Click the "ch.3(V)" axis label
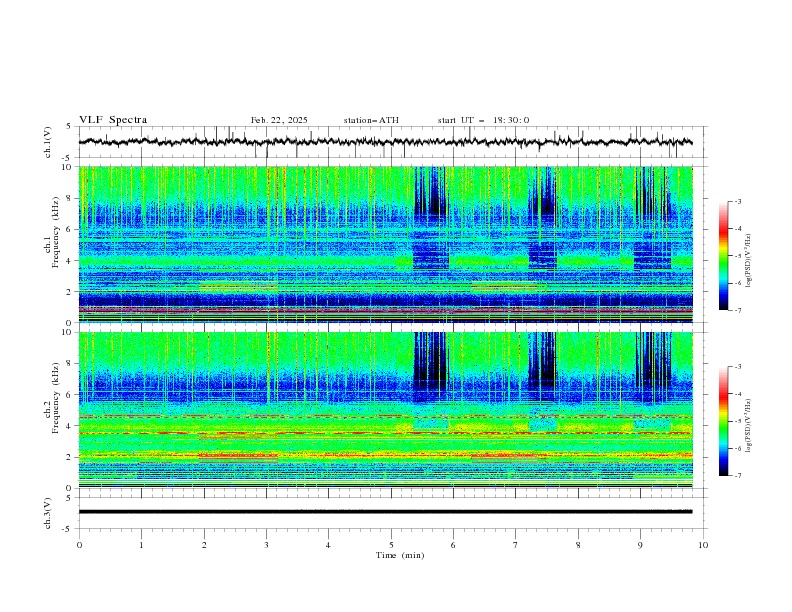This screenshot has width=792, height=612. [48, 513]
